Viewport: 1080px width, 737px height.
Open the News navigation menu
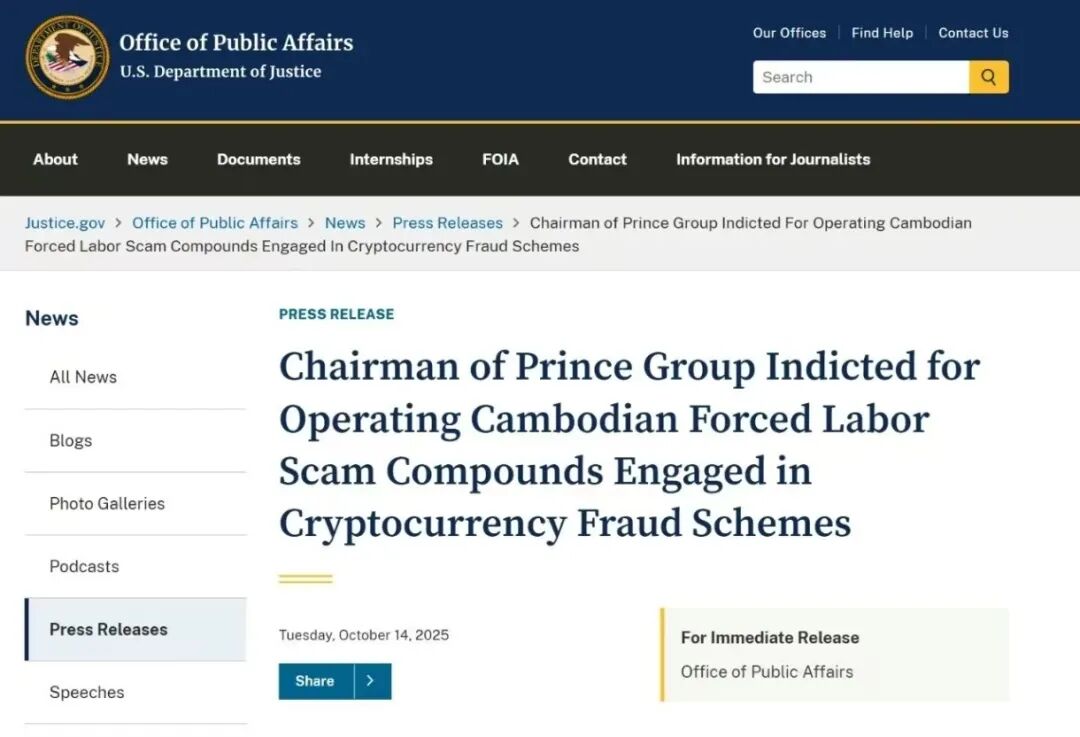147,159
